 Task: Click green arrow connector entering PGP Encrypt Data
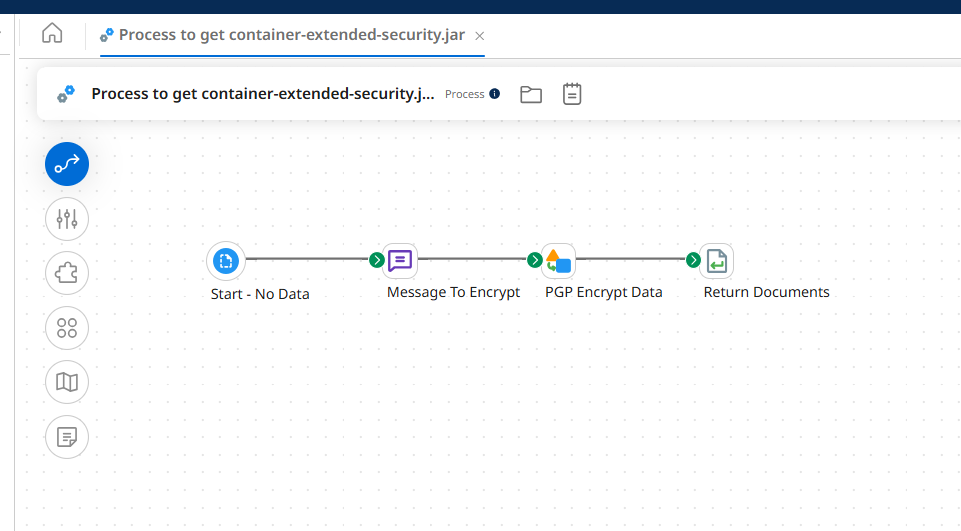coord(534,260)
